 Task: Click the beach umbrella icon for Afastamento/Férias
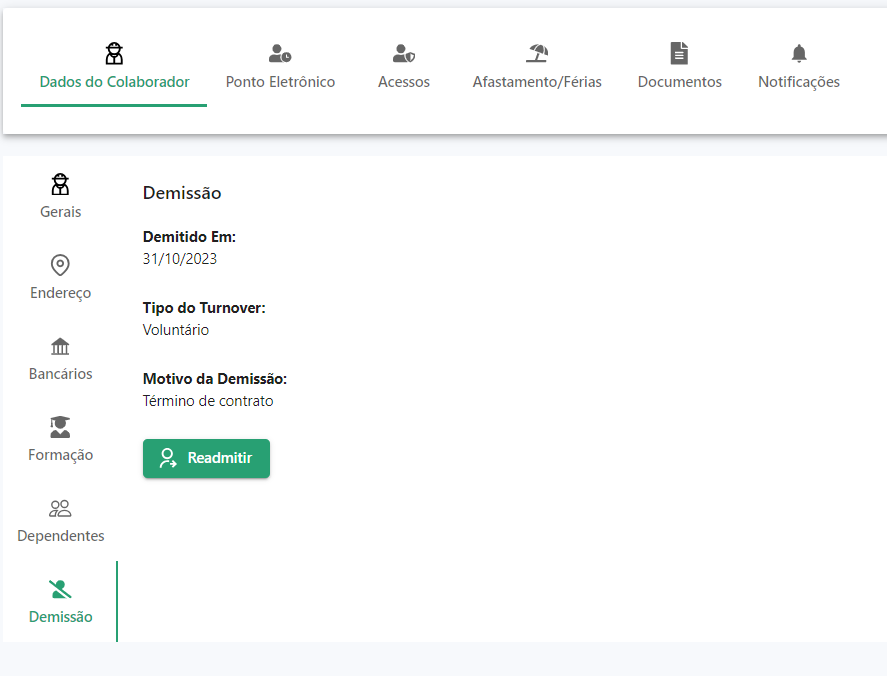[537, 53]
